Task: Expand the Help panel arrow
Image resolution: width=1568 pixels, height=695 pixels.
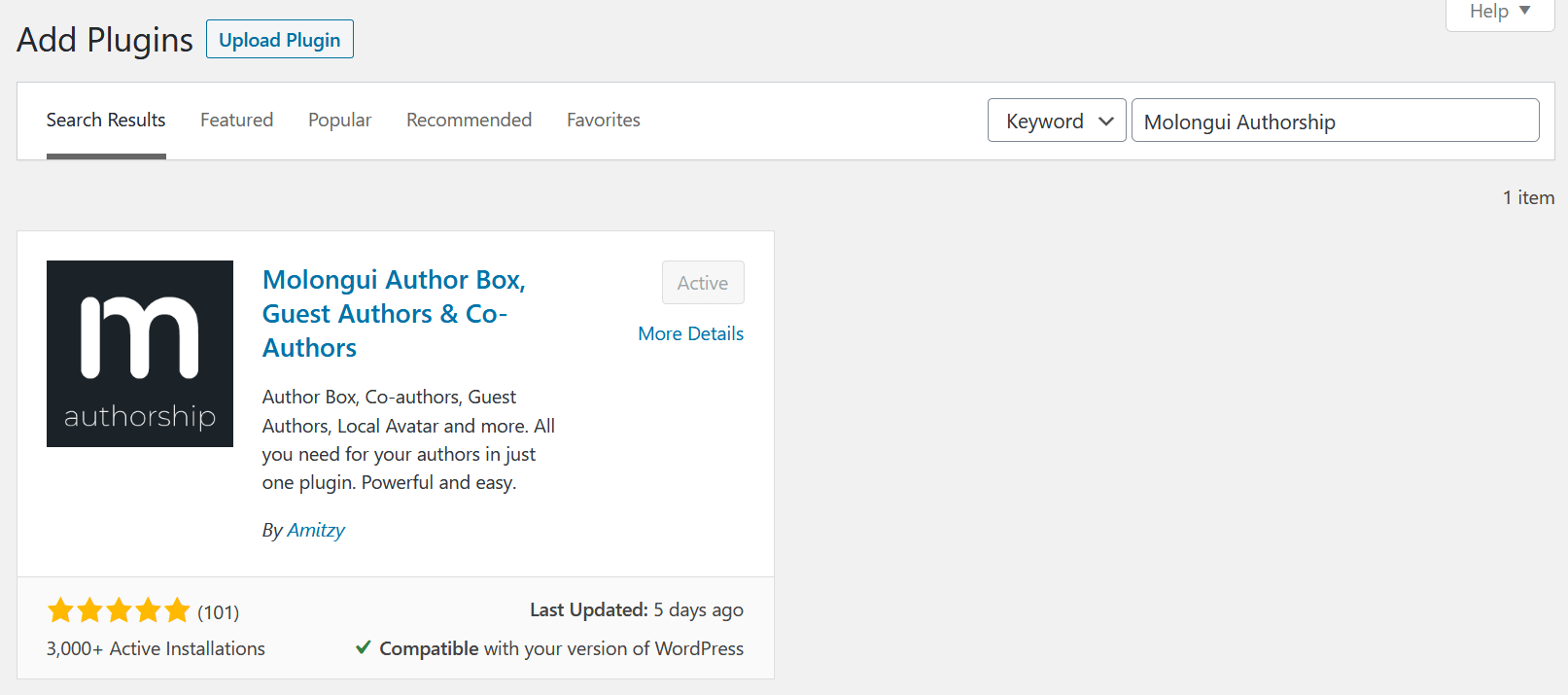Action: [x=1524, y=11]
